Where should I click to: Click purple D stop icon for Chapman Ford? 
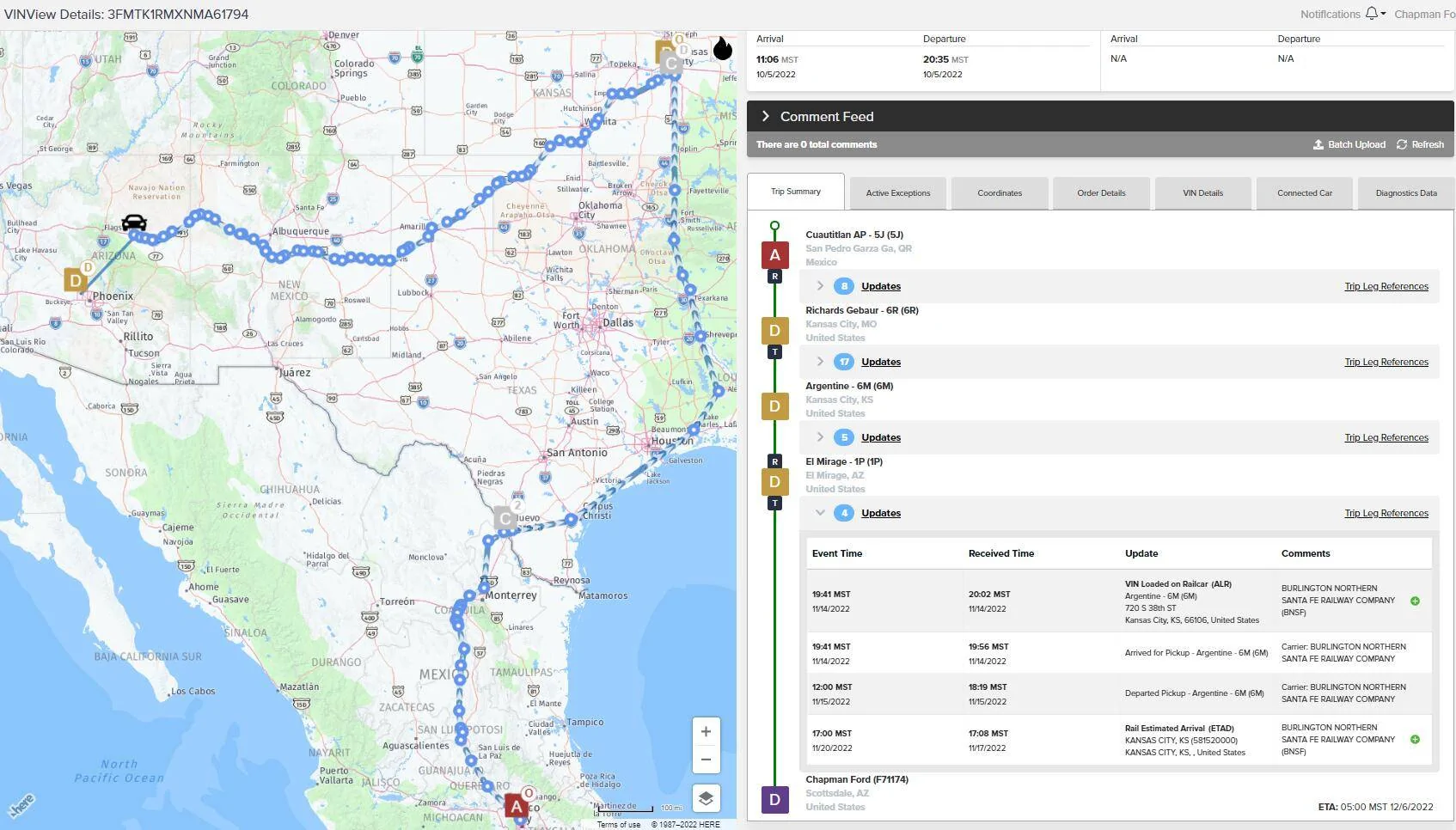point(774,800)
